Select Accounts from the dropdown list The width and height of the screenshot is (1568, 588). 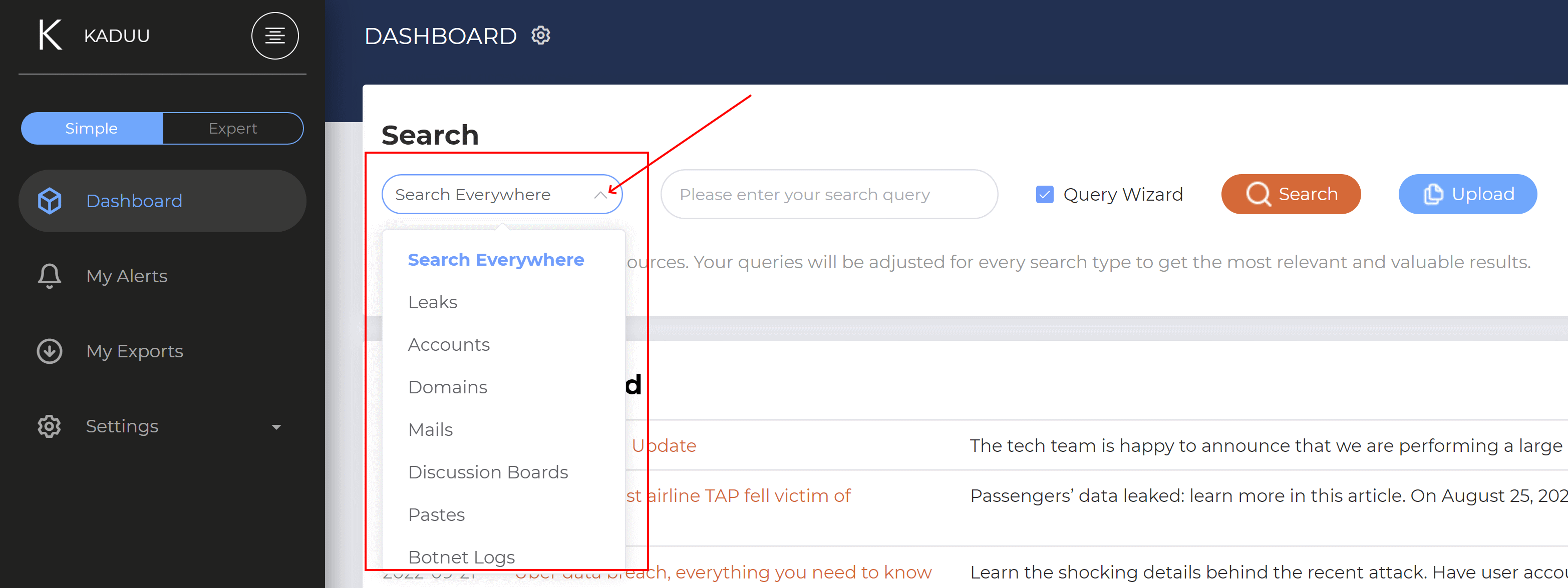pos(449,345)
